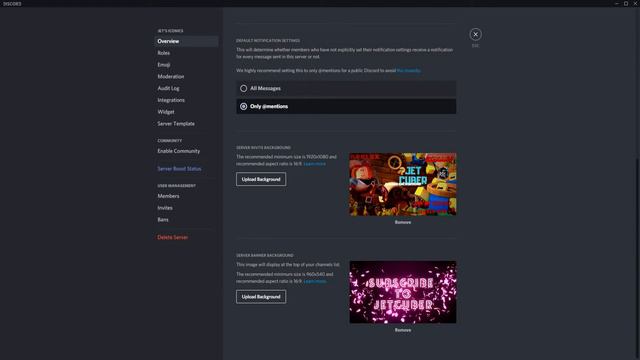The height and width of the screenshot is (360, 640).
Task: Minimize the Discord window
Action: (x=616, y=3)
